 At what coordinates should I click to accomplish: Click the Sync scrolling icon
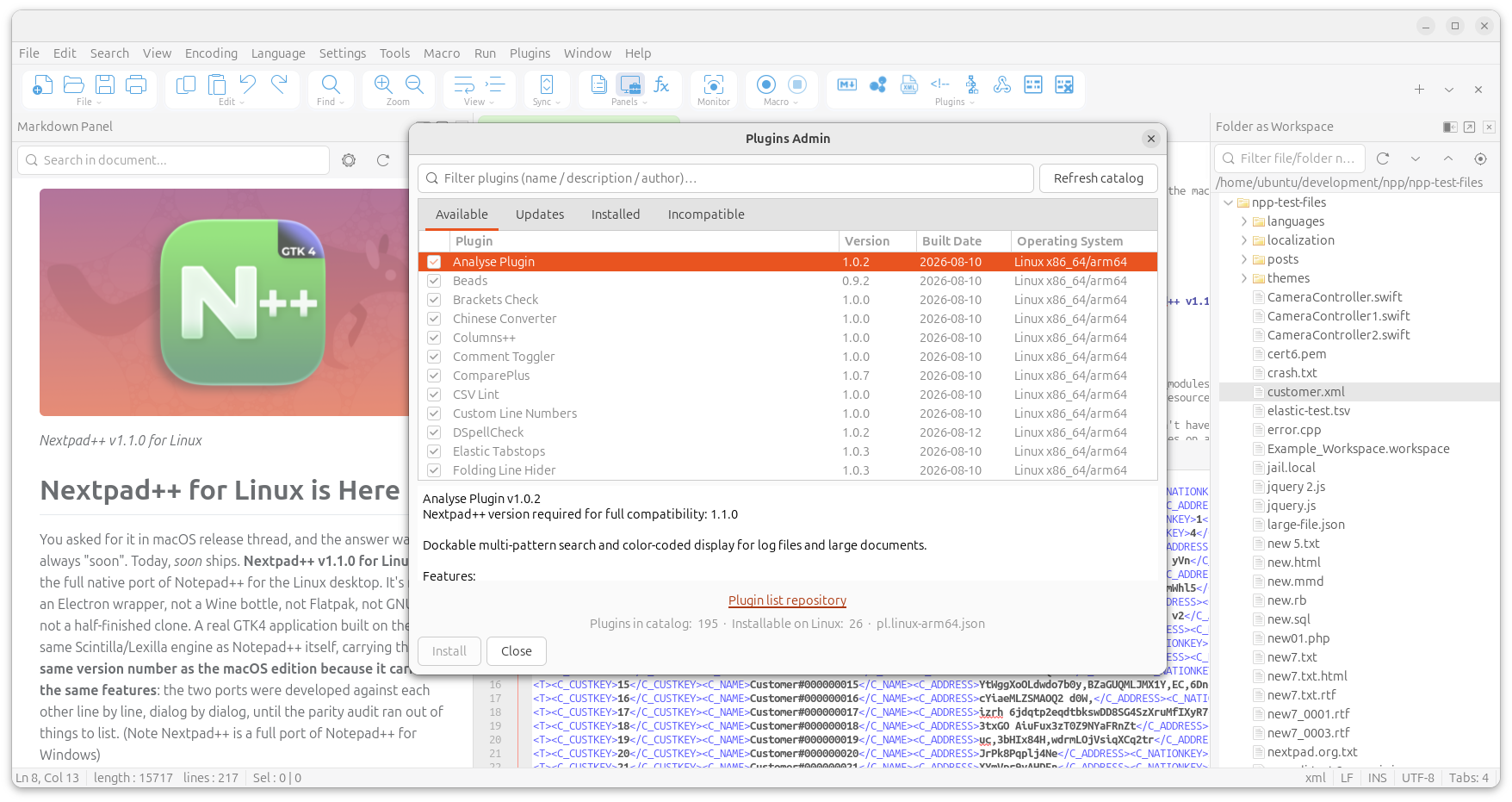point(547,84)
